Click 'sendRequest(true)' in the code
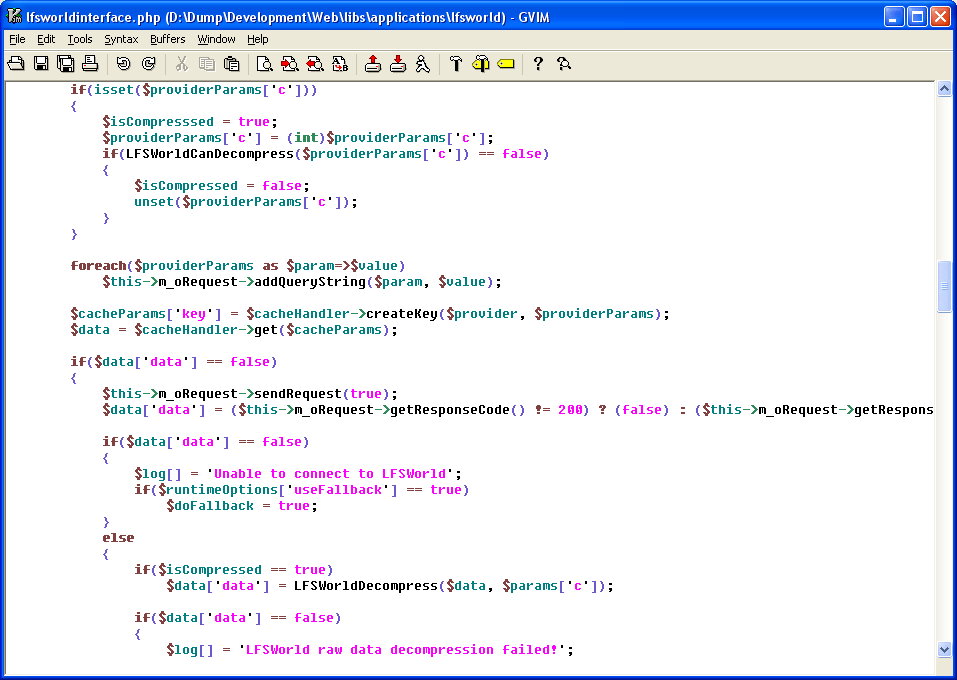 [322, 394]
